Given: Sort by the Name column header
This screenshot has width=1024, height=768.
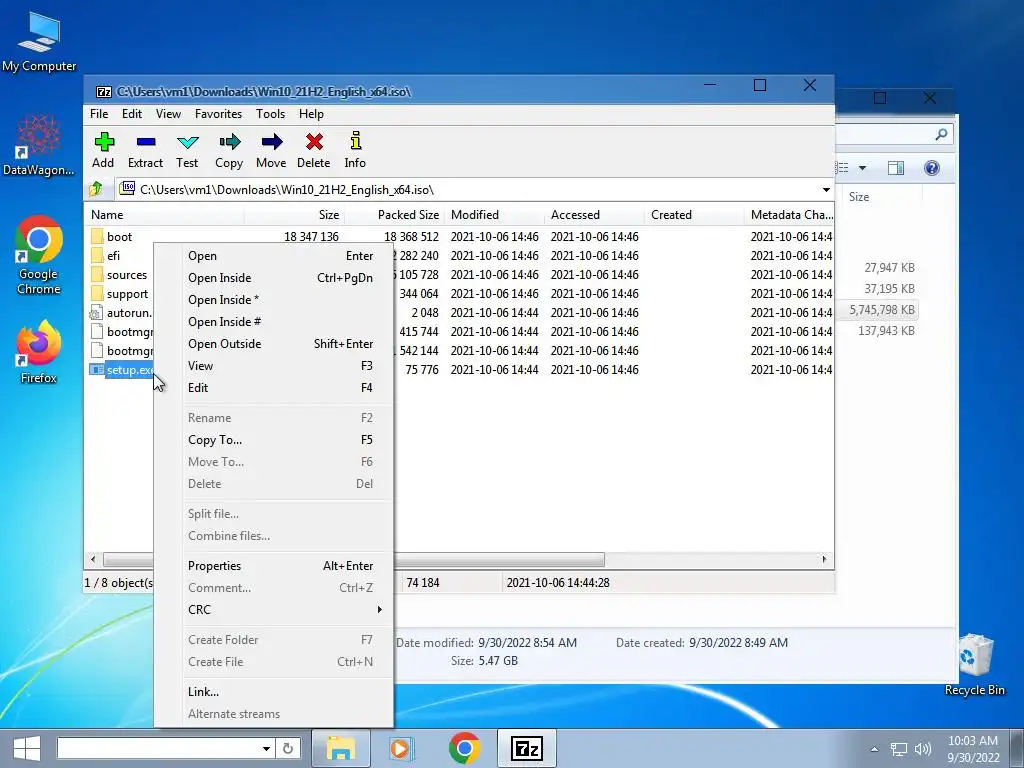Looking at the screenshot, I should click(x=165, y=215).
